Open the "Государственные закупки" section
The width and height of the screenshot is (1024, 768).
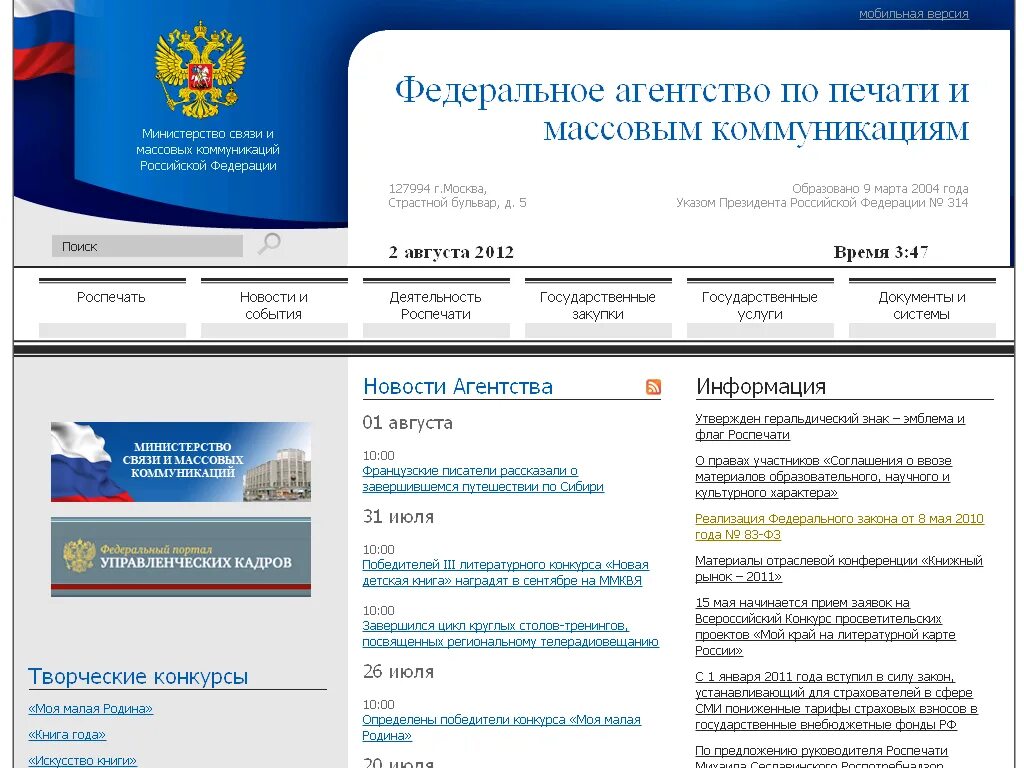(x=598, y=305)
